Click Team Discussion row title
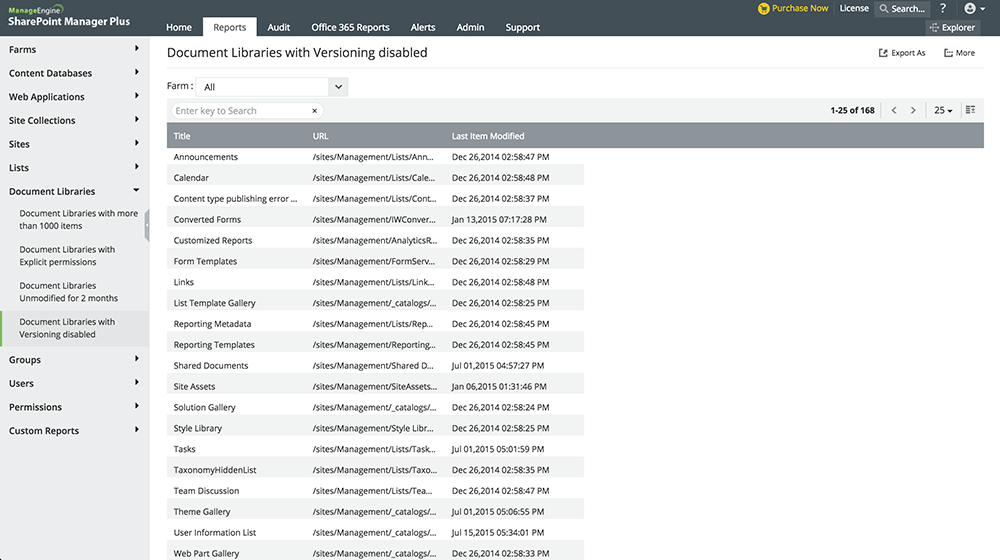Viewport: 1000px width, 560px height. point(206,491)
